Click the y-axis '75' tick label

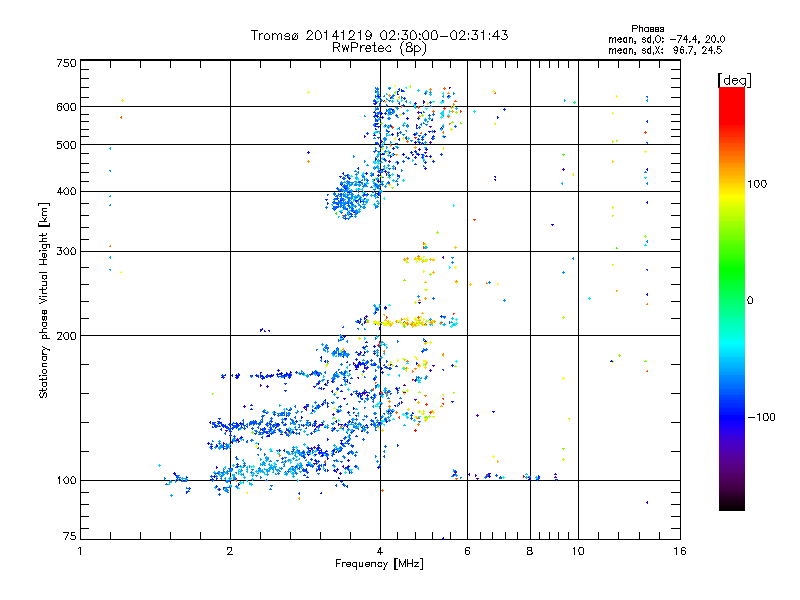click(70, 536)
